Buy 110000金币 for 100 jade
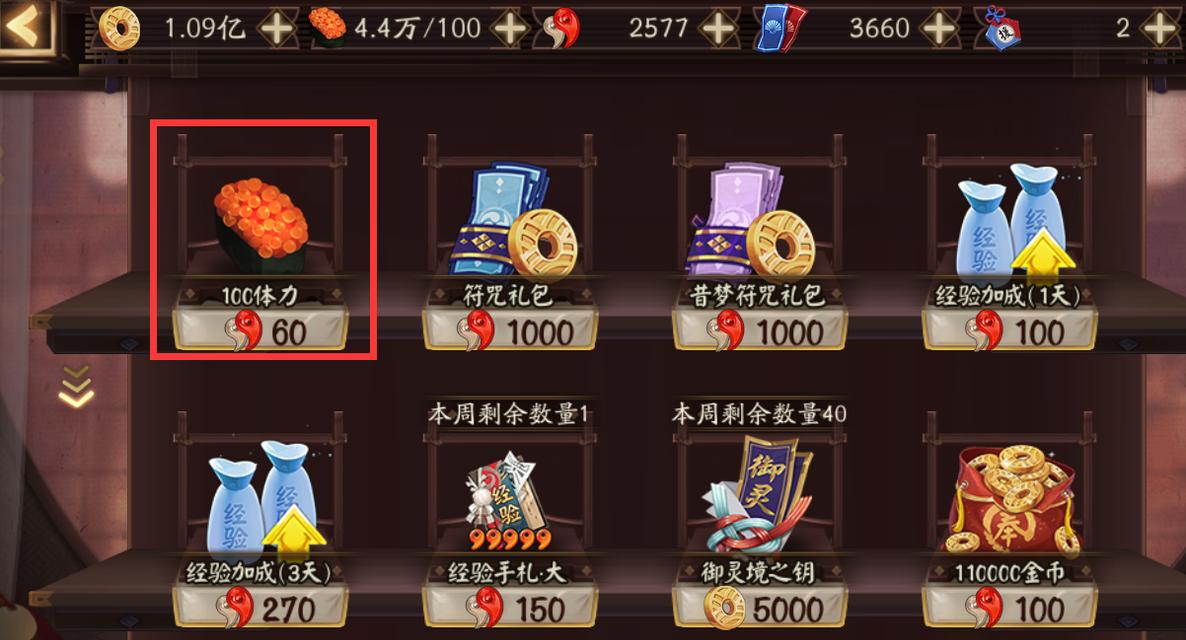Image resolution: width=1186 pixels, height=640 pixels. 1009,609
